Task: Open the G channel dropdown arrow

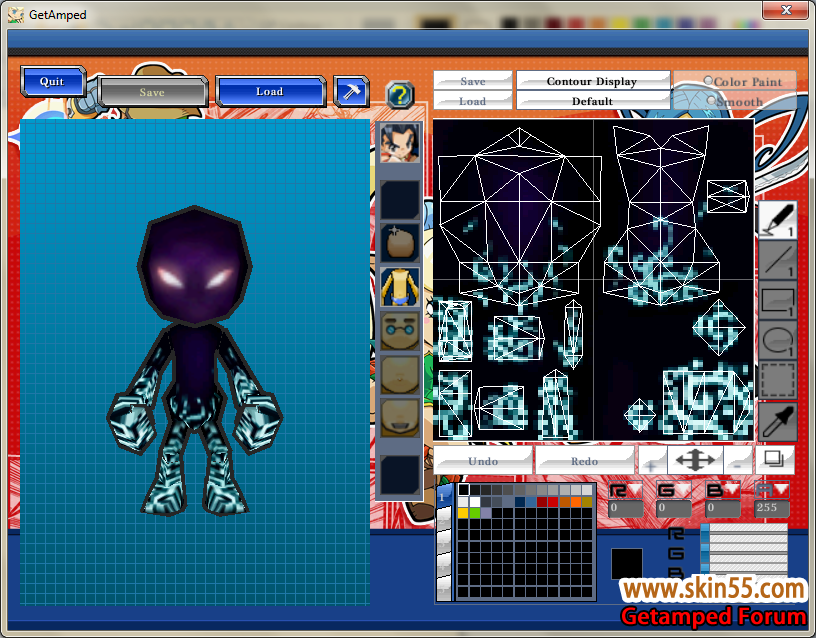Action: coord(683,490)
